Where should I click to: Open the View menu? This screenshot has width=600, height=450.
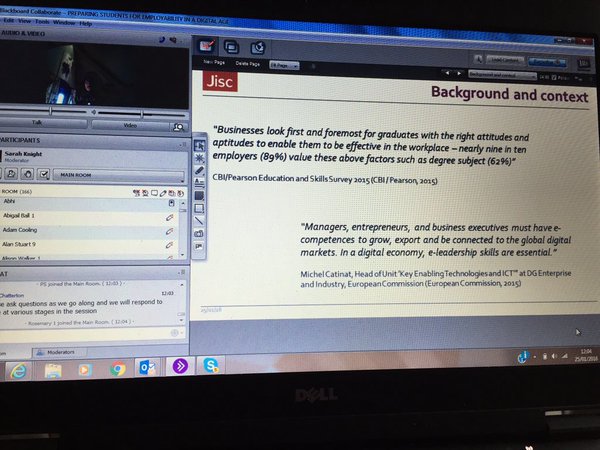click(24, 21)
